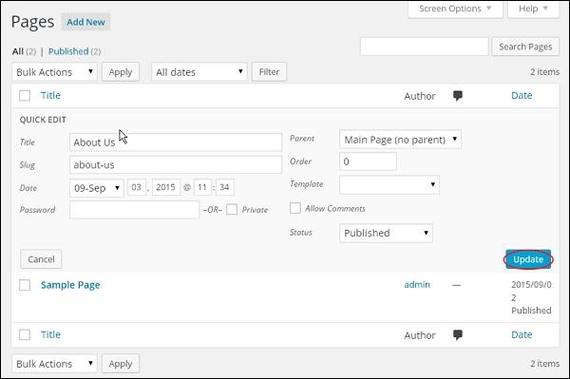Toggle the Private checkbox

232,210
